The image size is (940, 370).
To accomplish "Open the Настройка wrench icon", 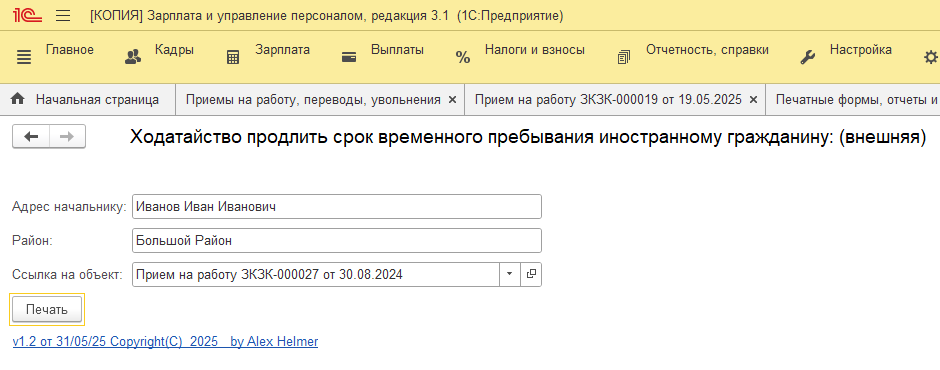I will pos(808,58).
